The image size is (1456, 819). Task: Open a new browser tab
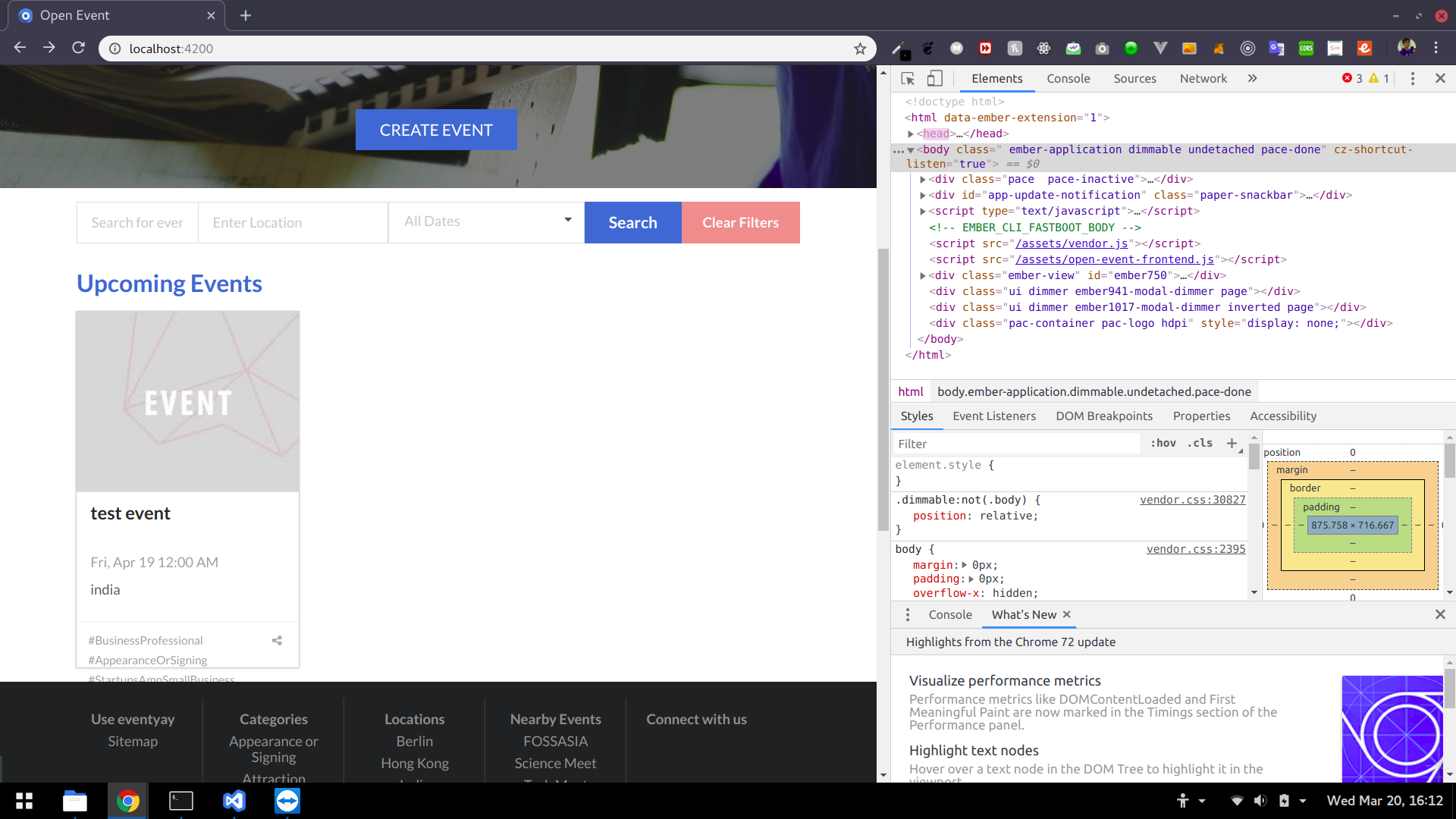pyautogui.click(x=245, y=15)
